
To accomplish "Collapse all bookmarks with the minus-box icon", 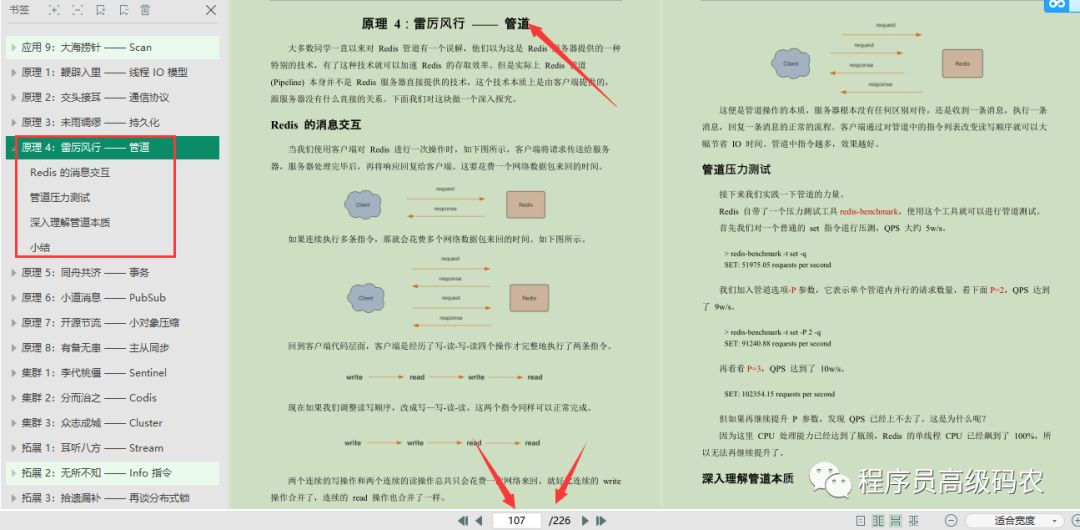I will pos(77,10).
